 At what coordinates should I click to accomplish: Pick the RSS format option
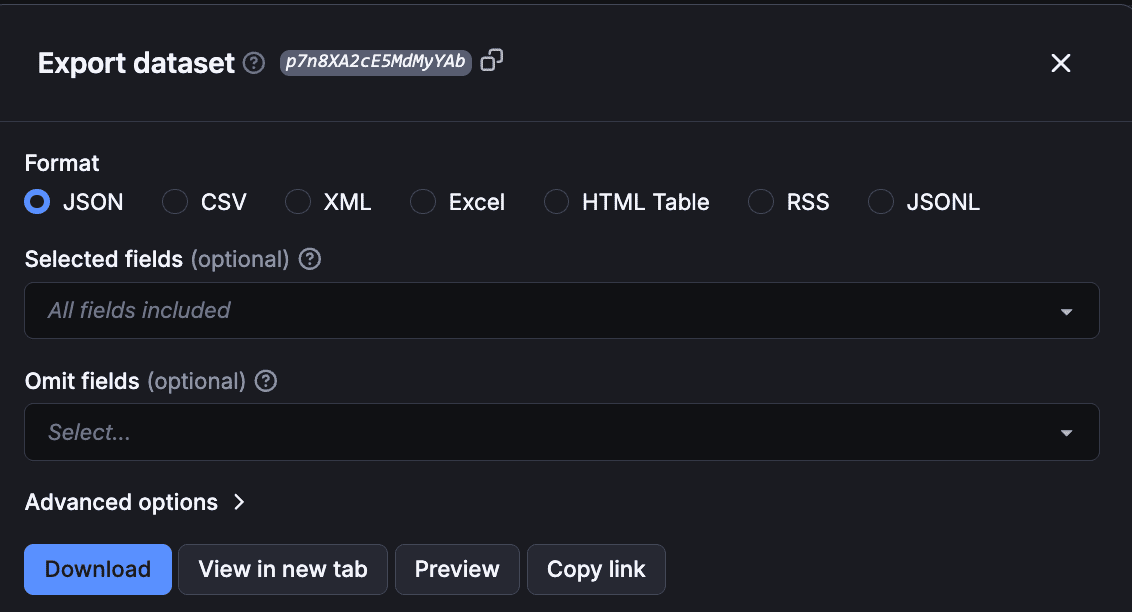point(760,202)
